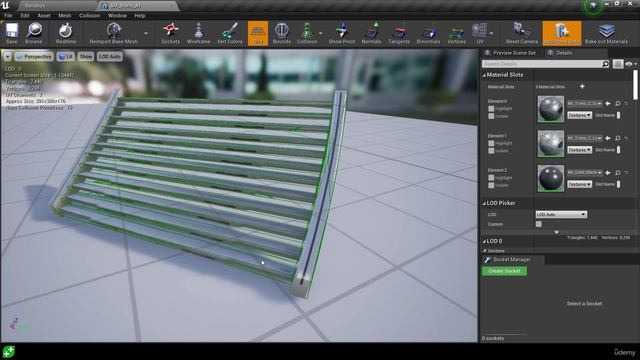Click the property matrix grid icon

pyautogui.click(x=618, y=64)
